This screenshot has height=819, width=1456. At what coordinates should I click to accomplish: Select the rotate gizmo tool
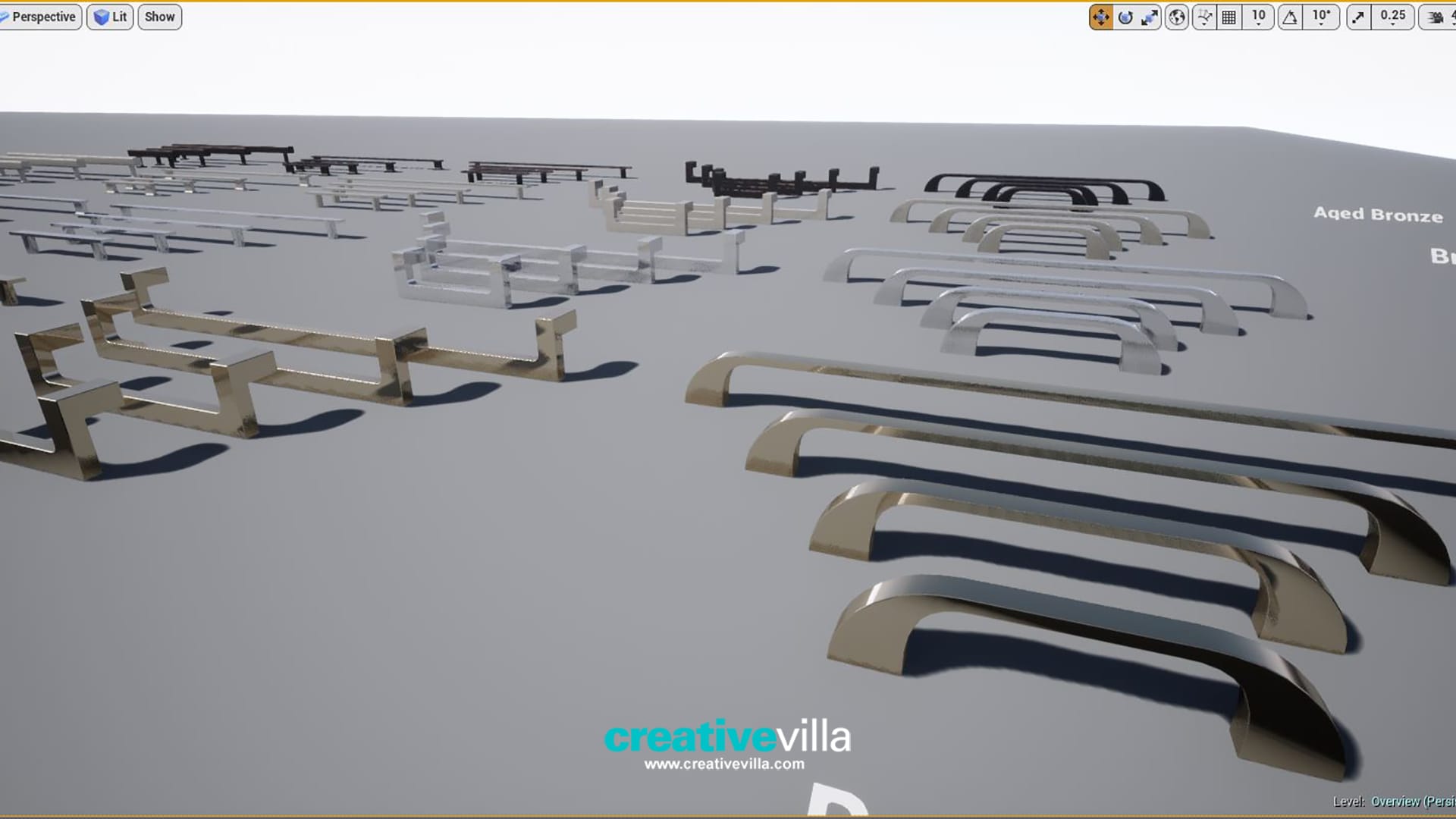[1125, 17]
